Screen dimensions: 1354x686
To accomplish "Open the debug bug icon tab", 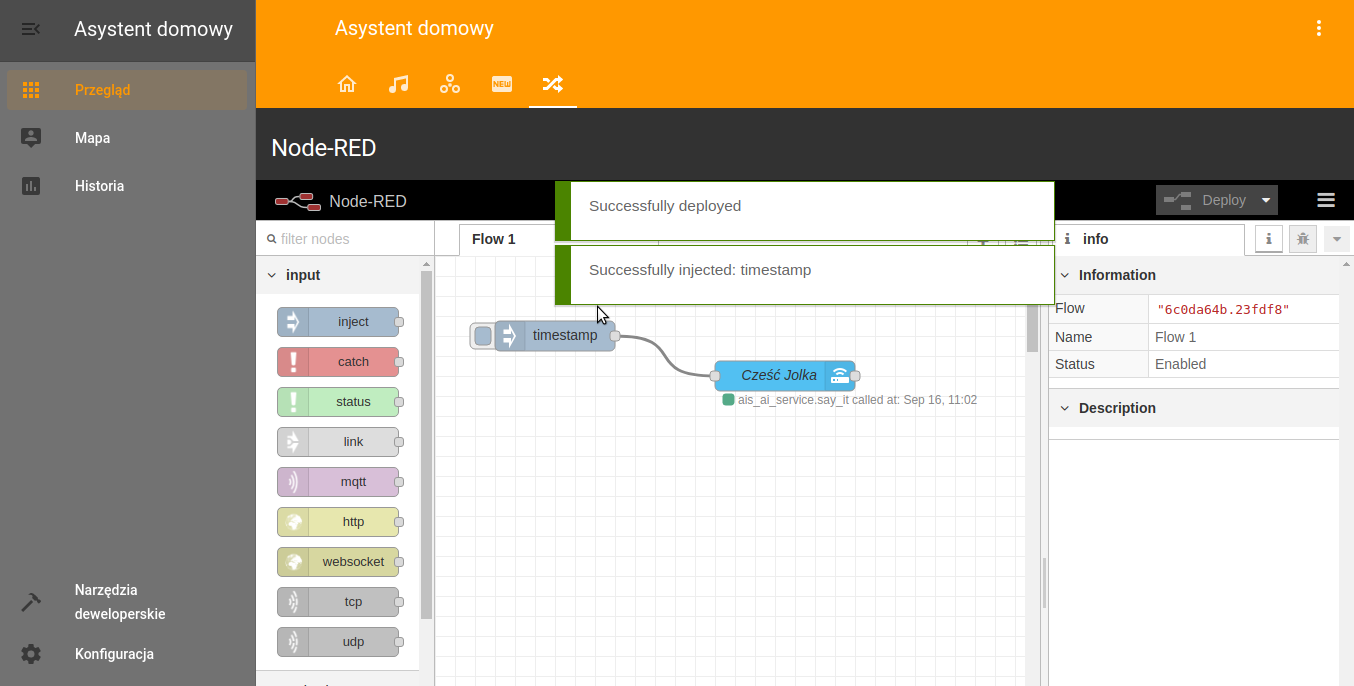I will point(1303,239).
